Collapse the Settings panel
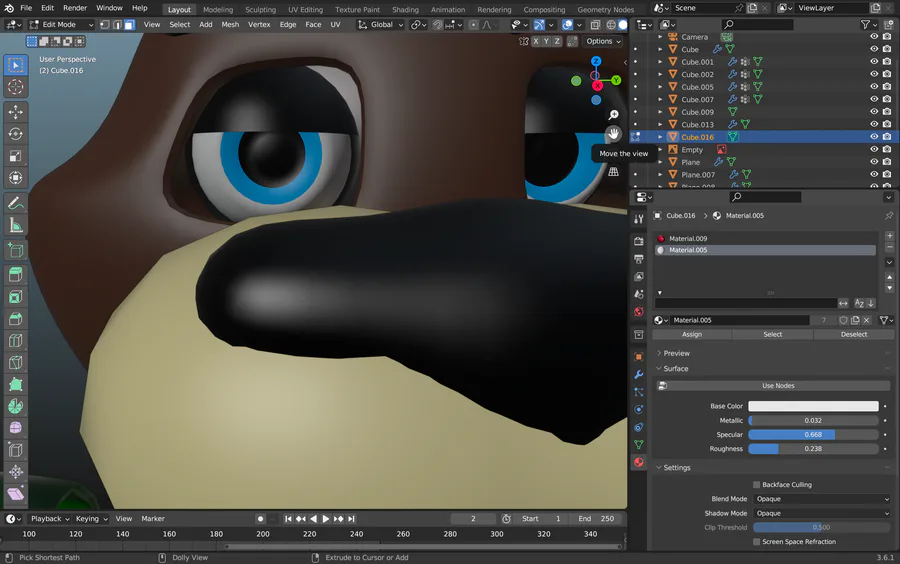Image resolution: width=900 pixels, height=564 pixels. 677,468
